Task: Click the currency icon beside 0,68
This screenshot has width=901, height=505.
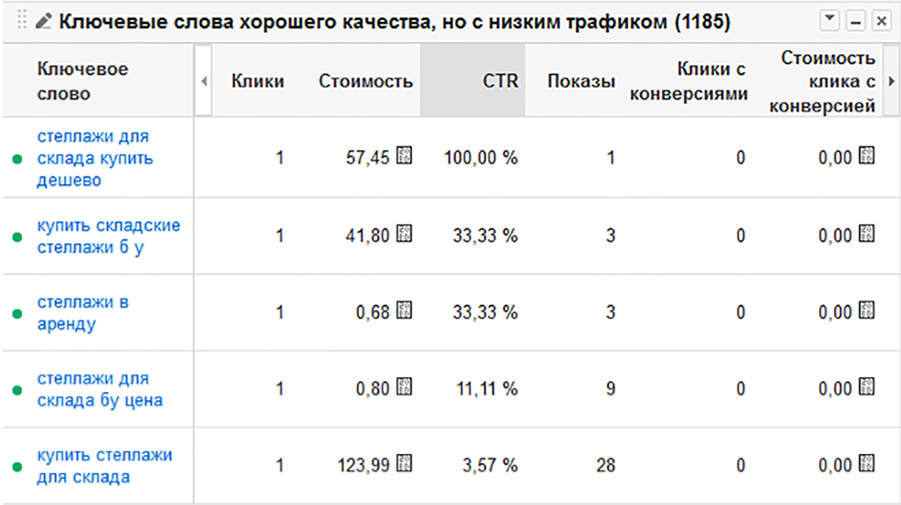Action: point(404,310)
